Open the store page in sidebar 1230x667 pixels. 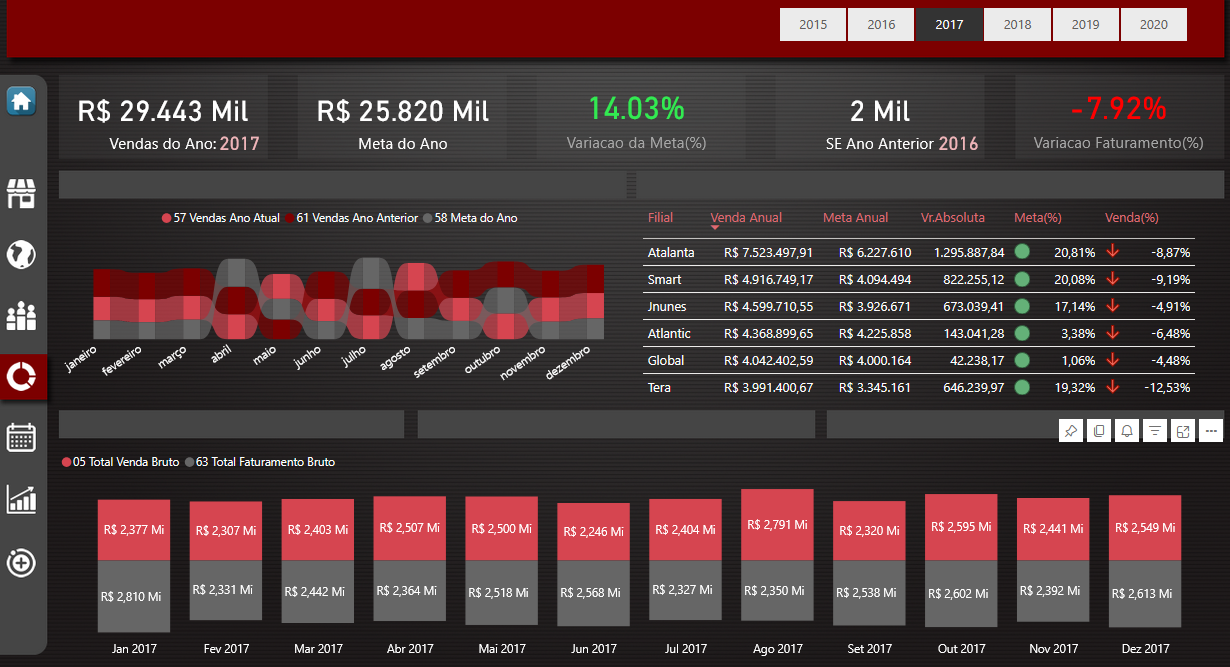(x=21, y=194)
